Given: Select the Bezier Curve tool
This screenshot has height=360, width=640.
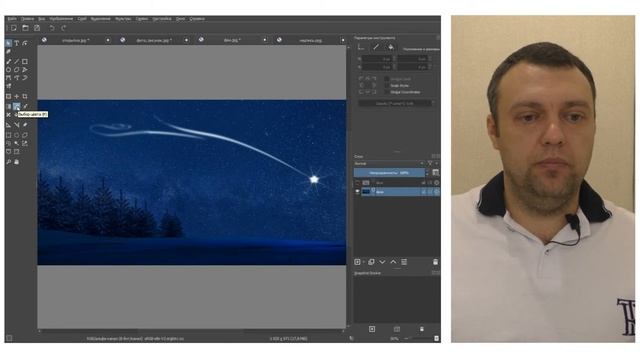Looking at the screenshot, I should pyautogui.click(x=9, y=78).
